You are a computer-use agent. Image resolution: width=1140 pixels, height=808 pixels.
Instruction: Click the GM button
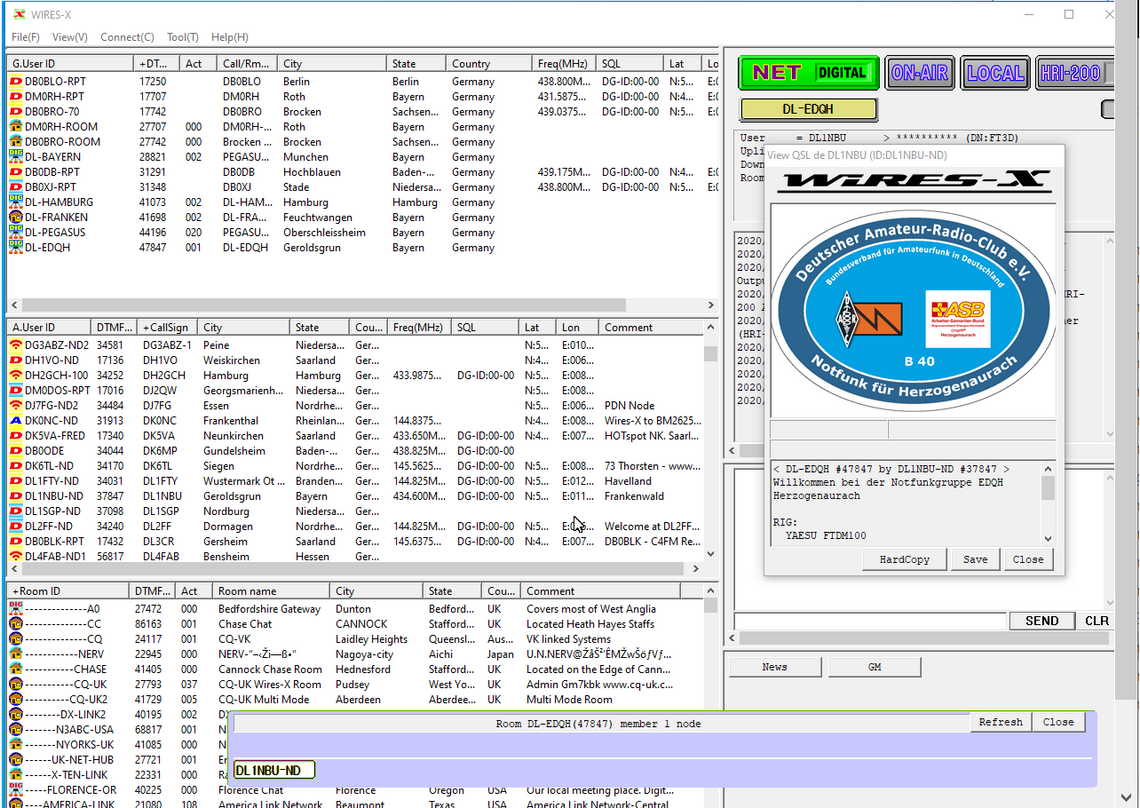(875, 667)
